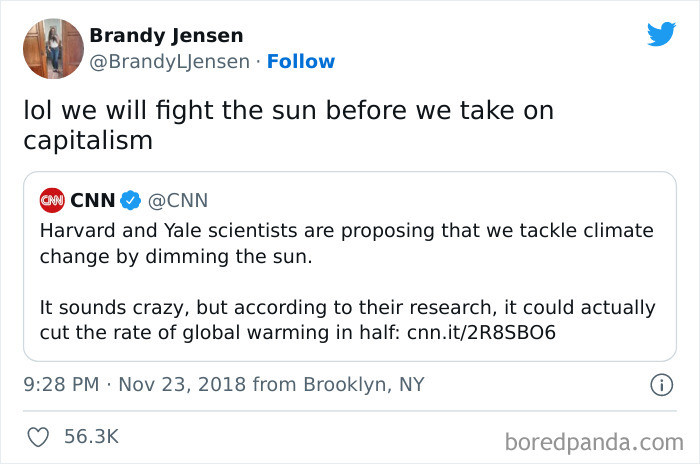Click the CNN account name
Viewport: 700px width, 464px height.
click(x=93, y=201)
